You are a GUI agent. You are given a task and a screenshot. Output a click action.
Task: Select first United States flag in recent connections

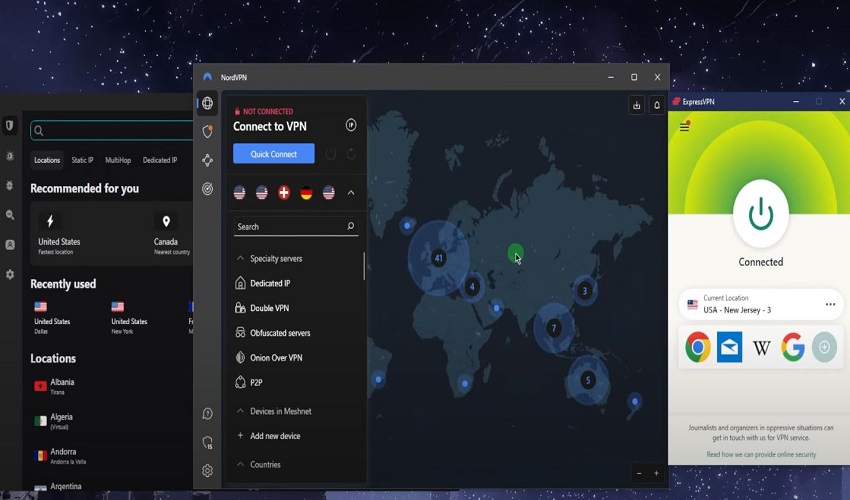[240, 193]
